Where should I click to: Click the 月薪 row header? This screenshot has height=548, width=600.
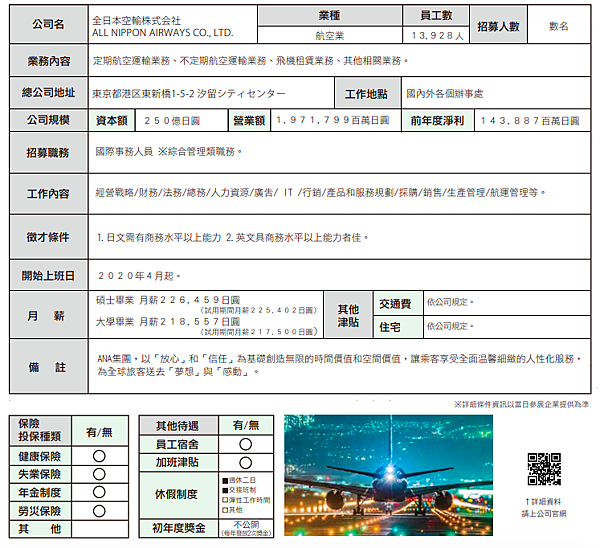tap(49, 316)
